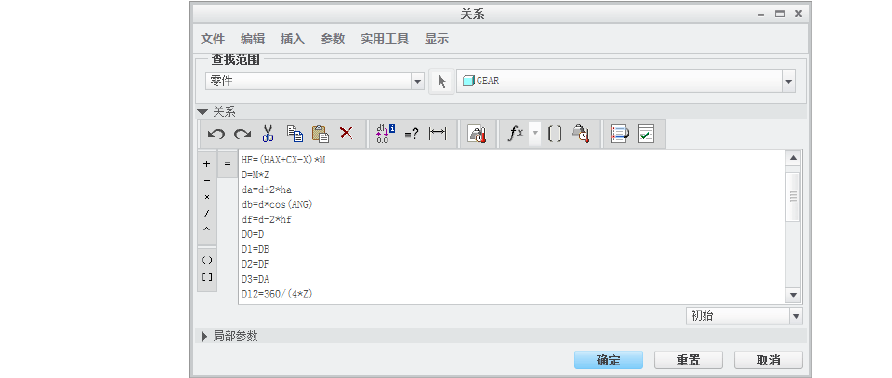Insert multiplication × operator
The image size is (892, 378).
[x=207, y=197]
